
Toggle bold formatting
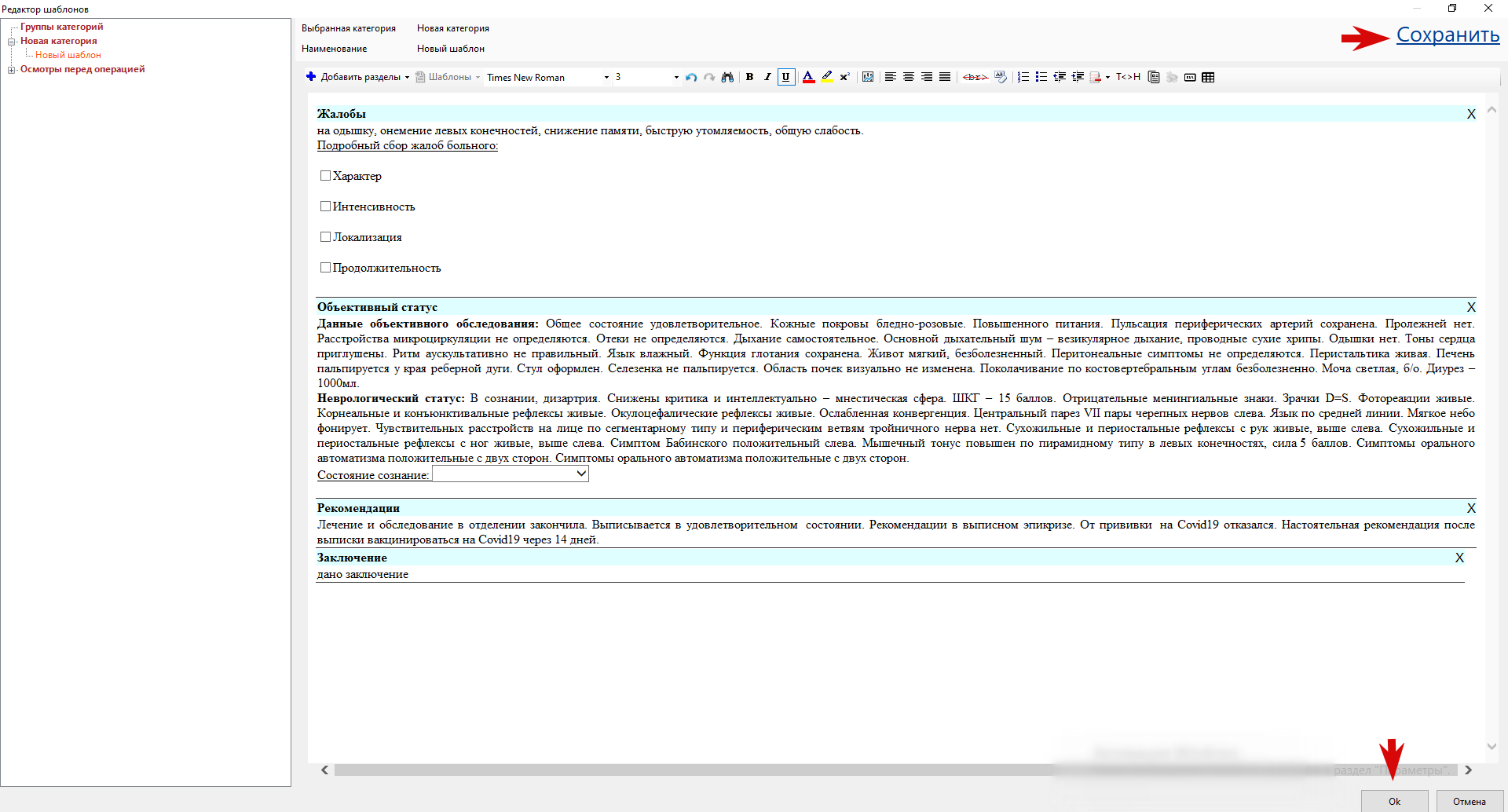pyautogui.click(x=750, y=77)
